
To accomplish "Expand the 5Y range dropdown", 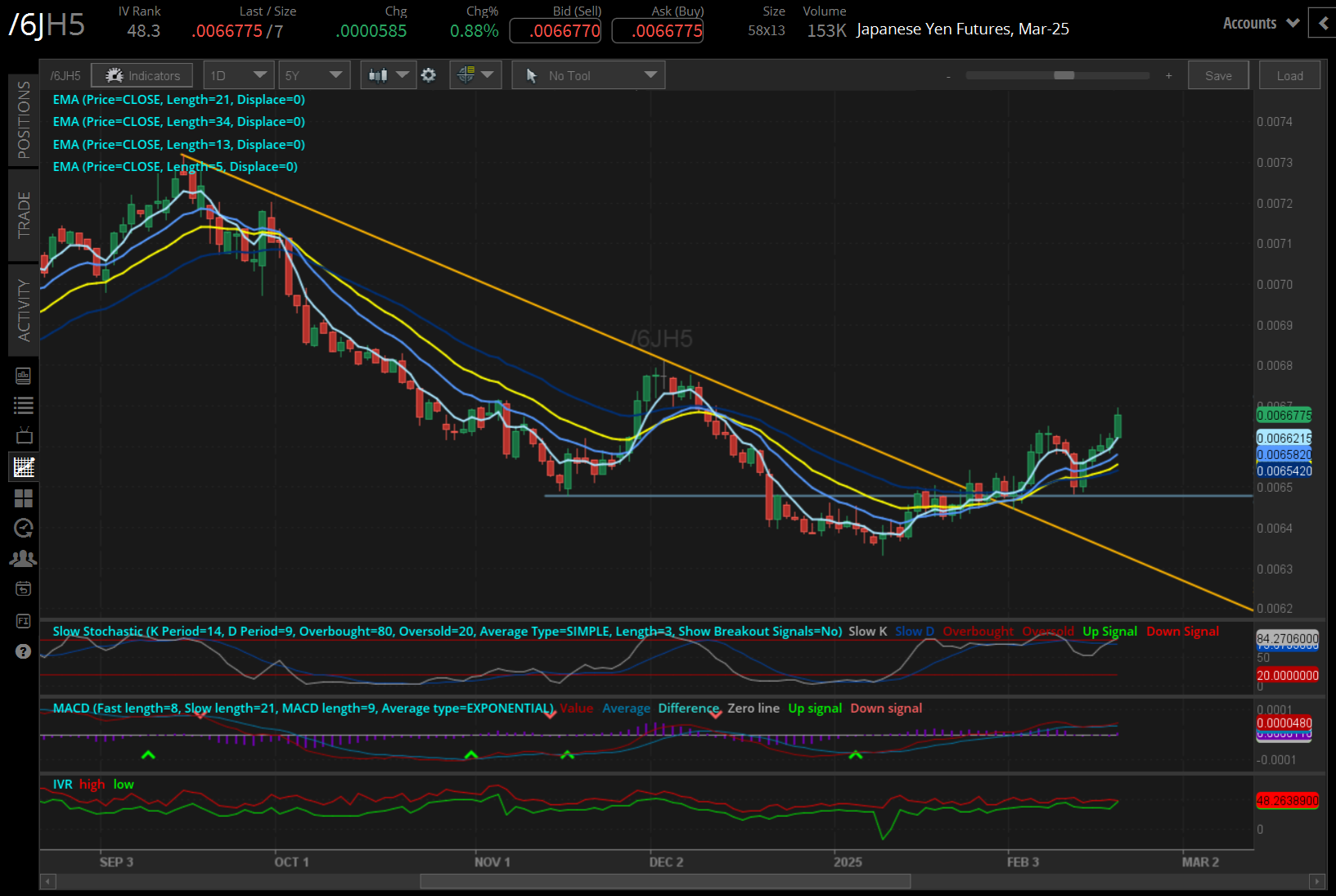I will [x=314, y=74].
